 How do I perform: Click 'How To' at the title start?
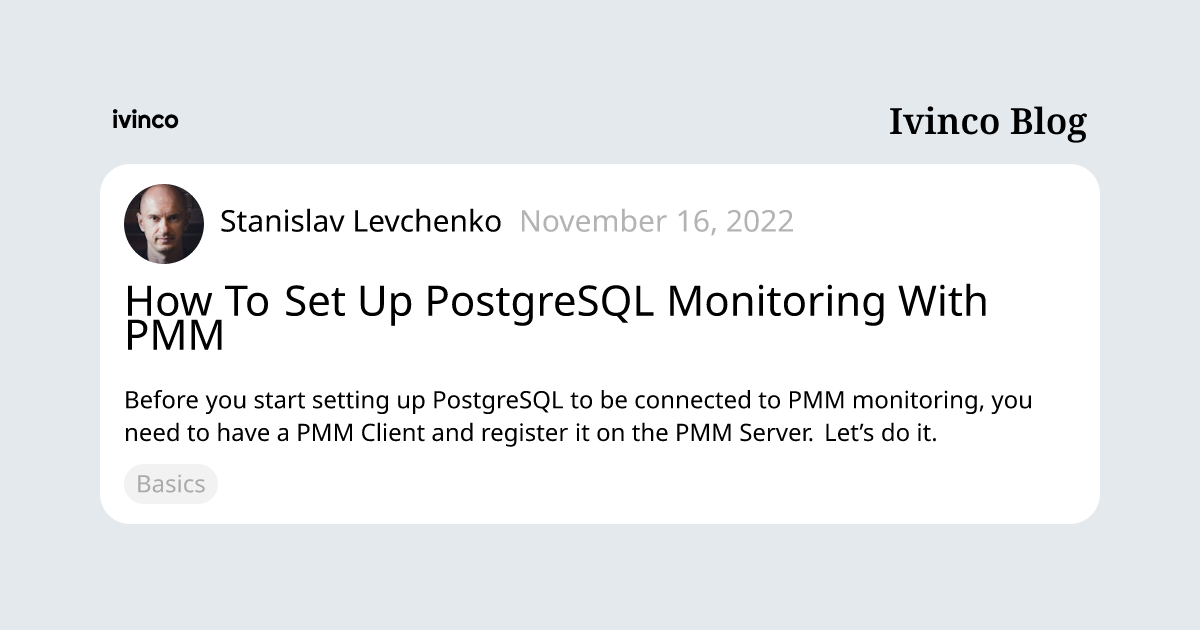[197, 301]
